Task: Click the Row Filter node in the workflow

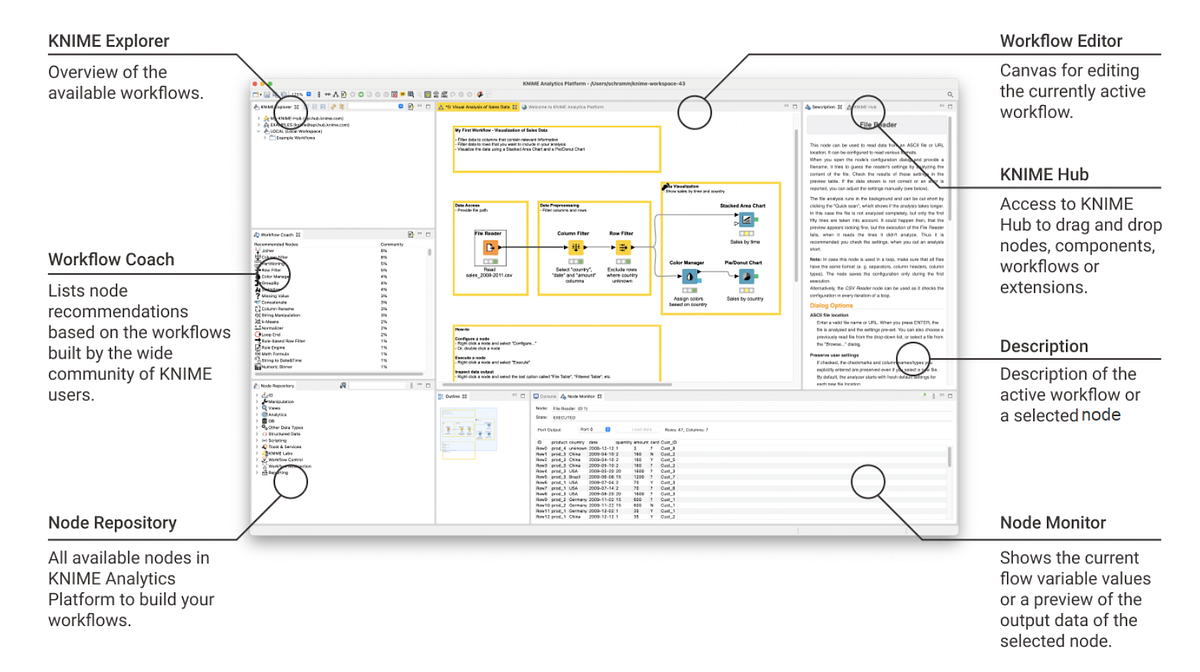Action: pyautogui.click(x=623, y=247)
